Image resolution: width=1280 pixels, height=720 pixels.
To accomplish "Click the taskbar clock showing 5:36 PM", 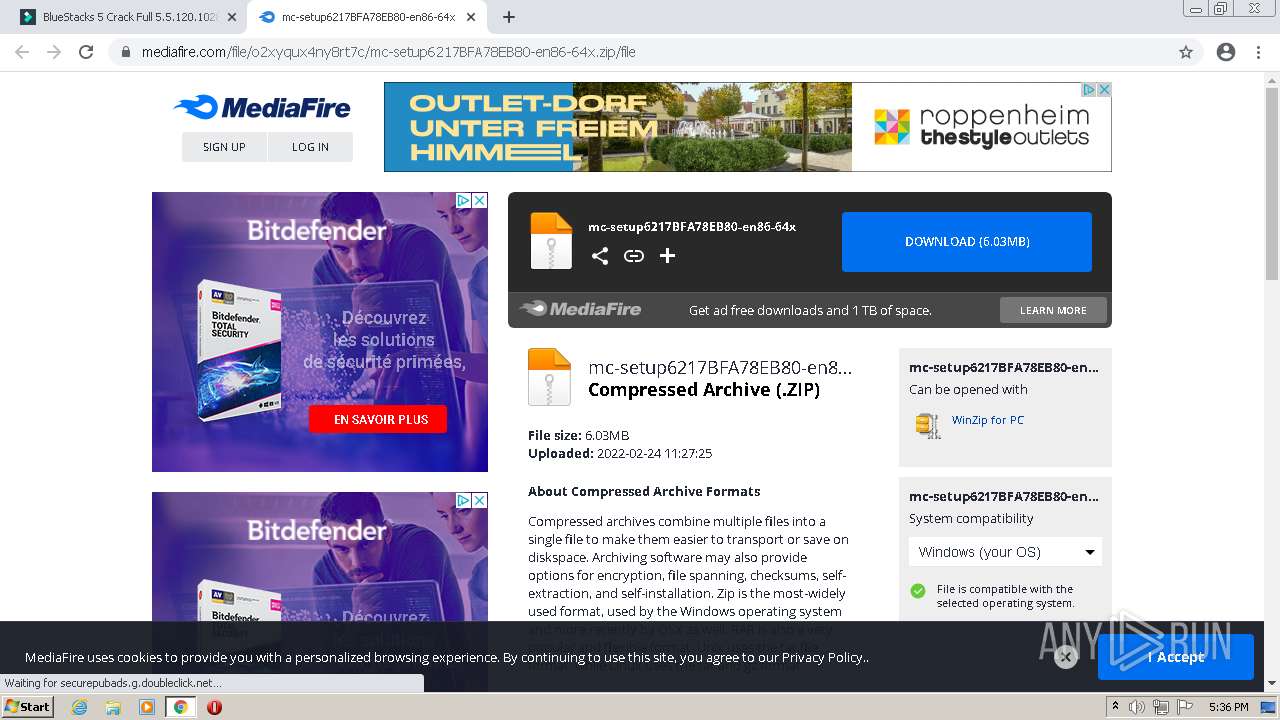I will (x=1228, y=707).
